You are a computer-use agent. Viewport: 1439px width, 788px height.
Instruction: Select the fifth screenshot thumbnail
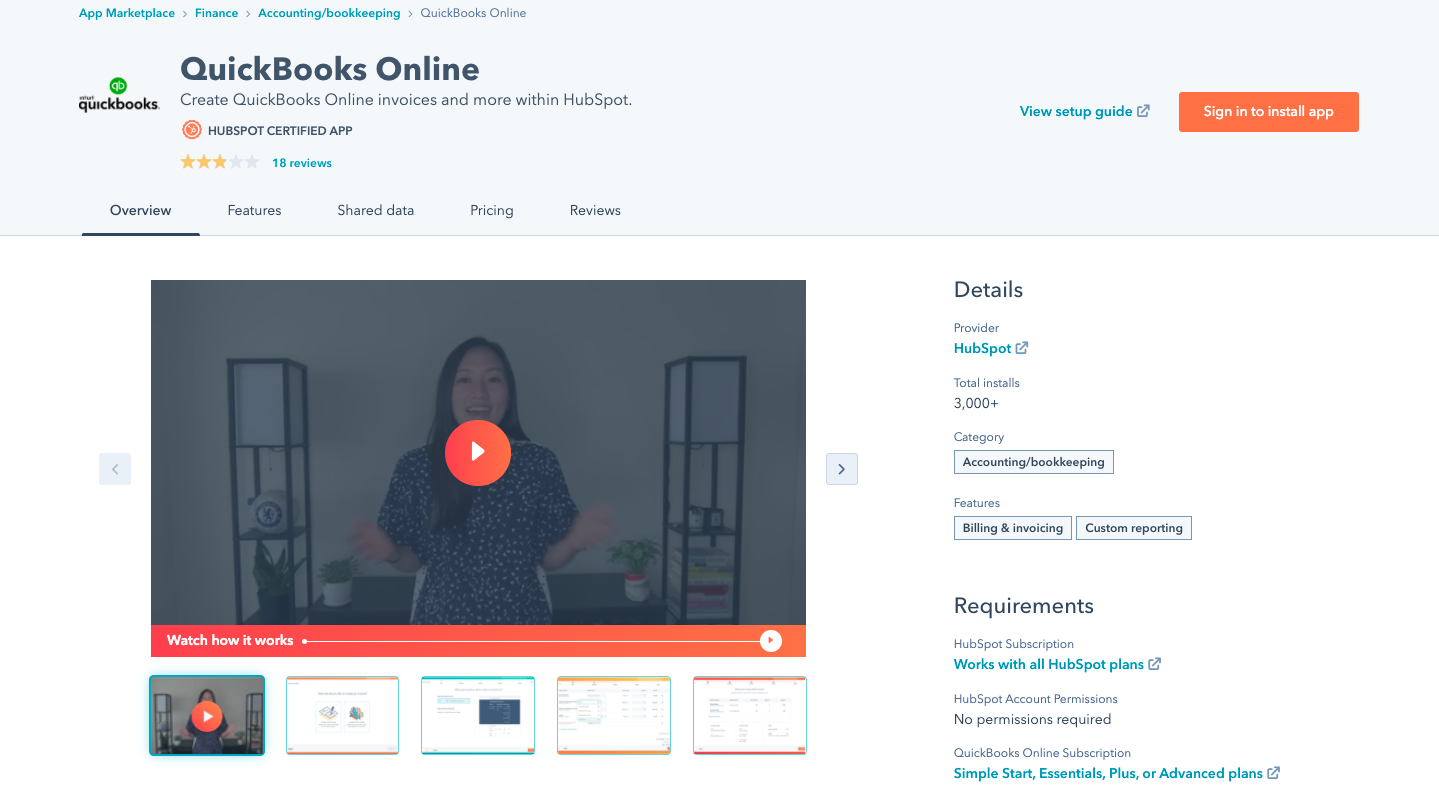pos(750,715)
